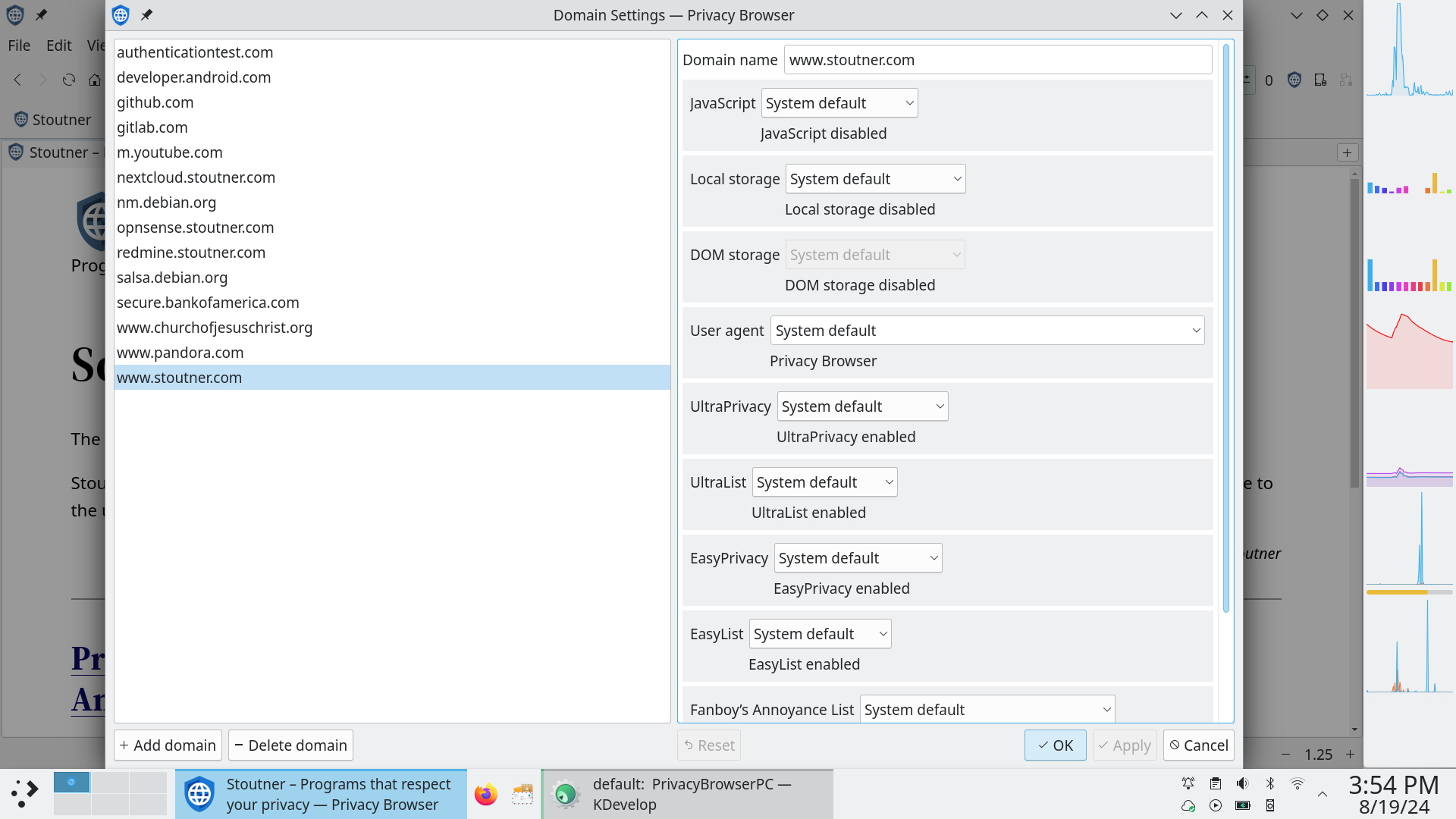Switch to Privacy Browser taskbar entry
The image size is (1456, 819).
[321, 794]
